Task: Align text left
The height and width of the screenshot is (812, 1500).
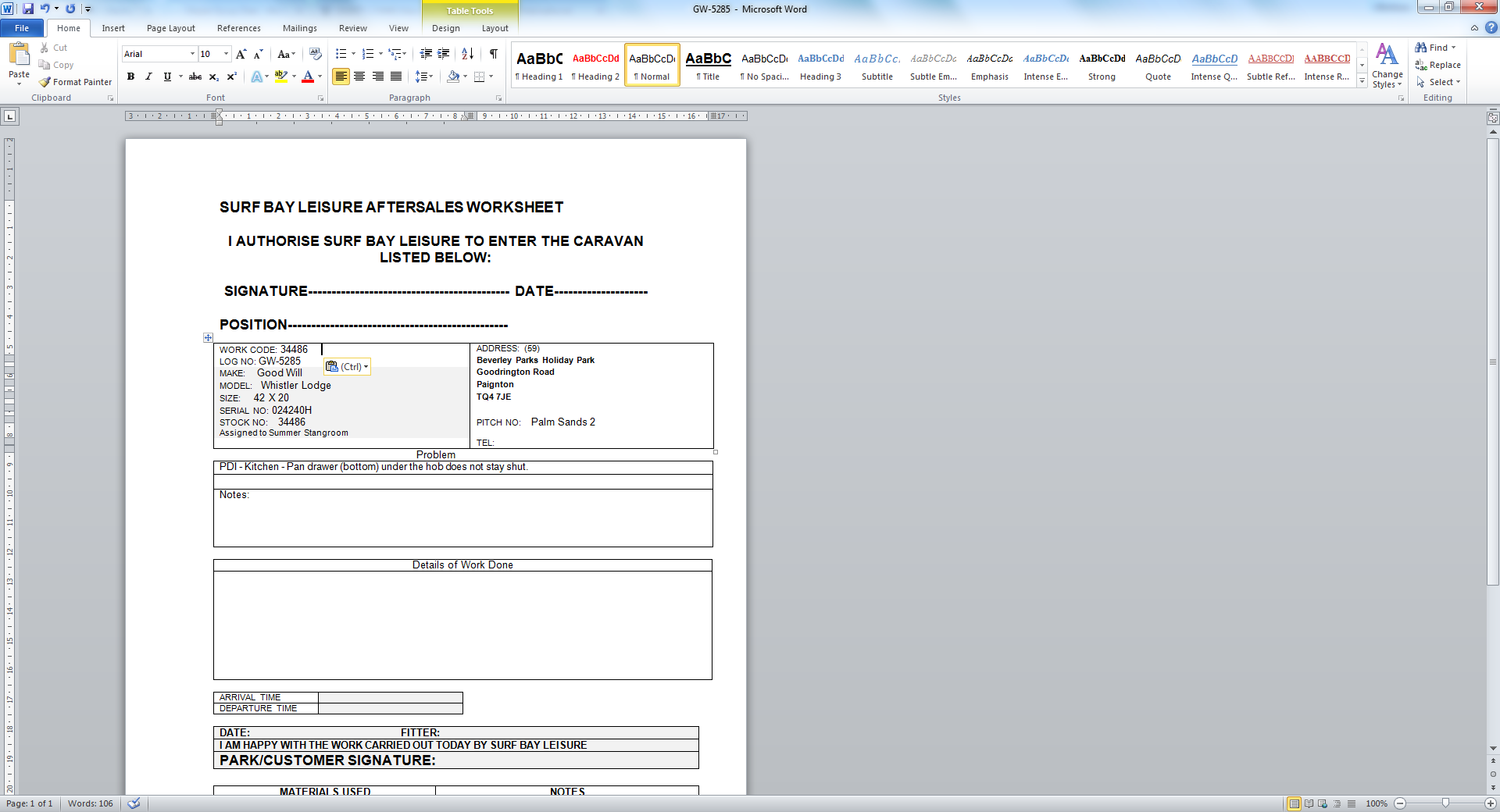Action: 341,77
